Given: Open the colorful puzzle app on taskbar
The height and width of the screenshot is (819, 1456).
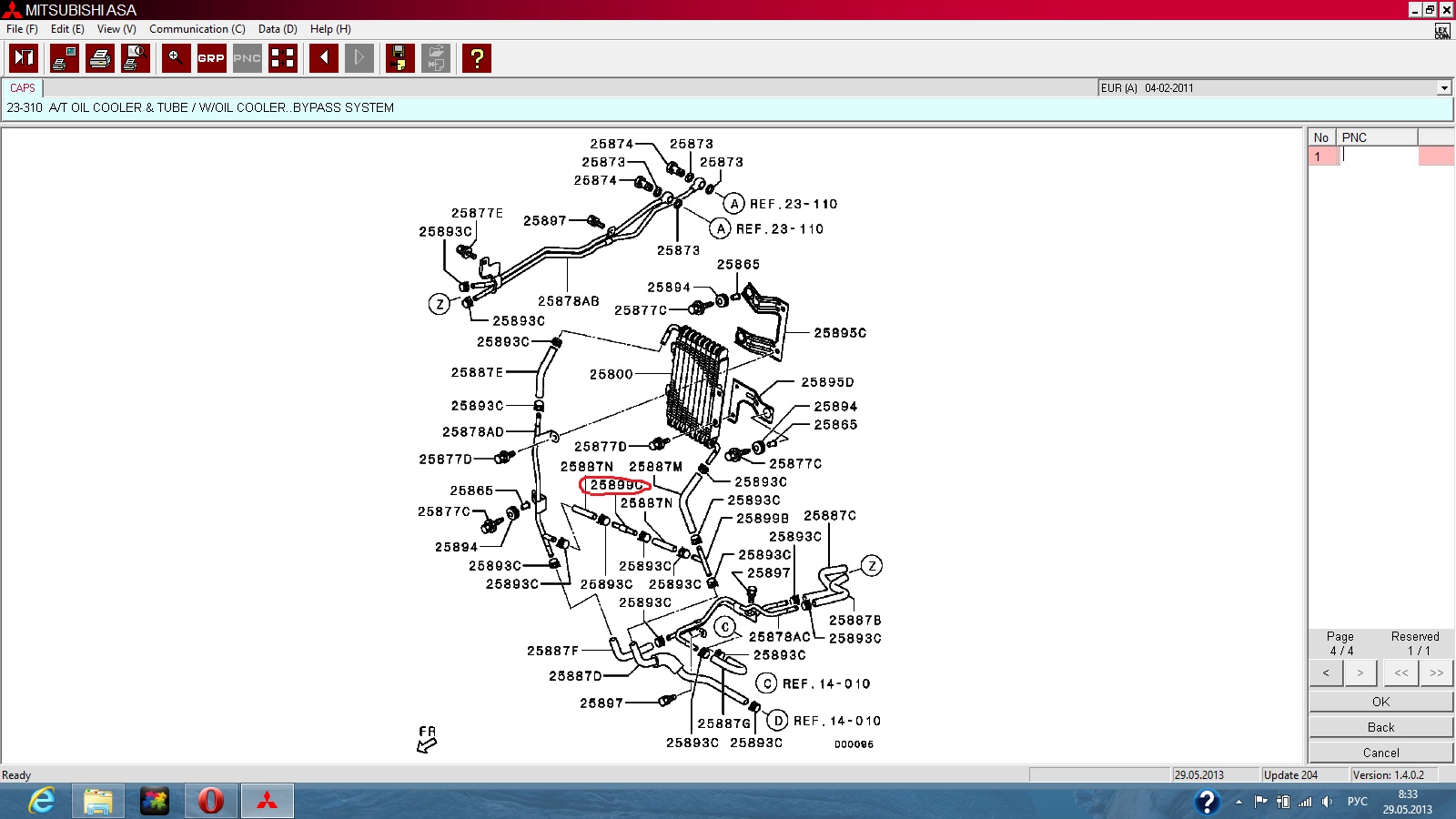Looking at the screenshot, I should pyautogui.click(x=155, y=801).
